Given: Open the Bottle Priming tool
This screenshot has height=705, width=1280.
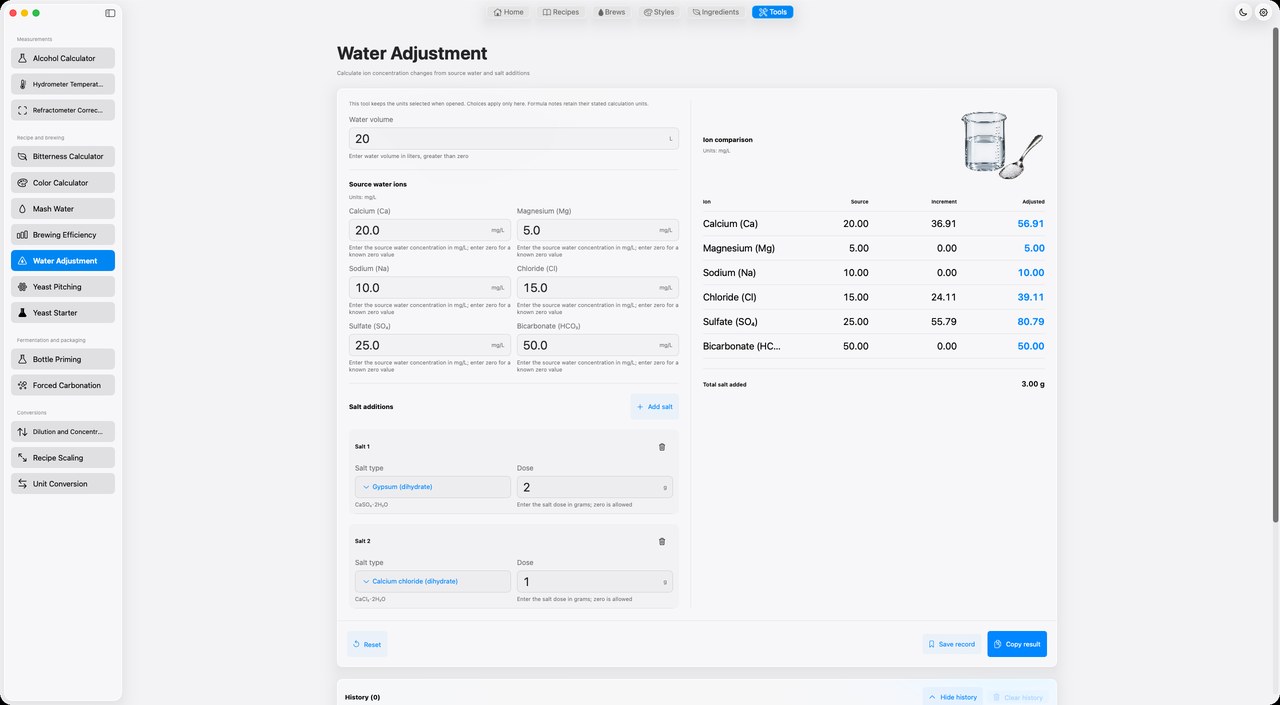Looking at the screenshot, I should point(63,359).
